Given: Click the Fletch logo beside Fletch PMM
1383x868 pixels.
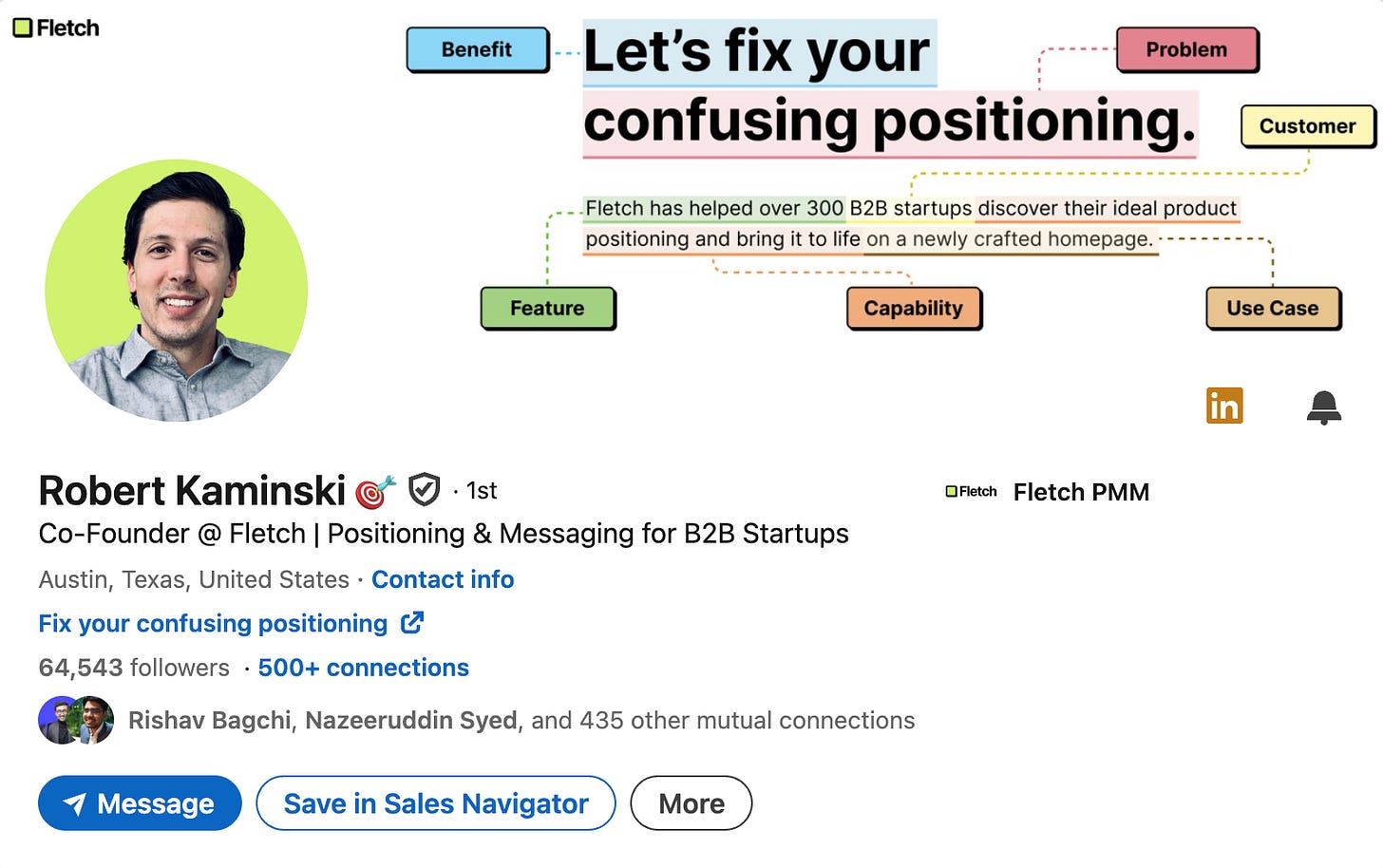Looking at the screenshot, I should click(954, 492).
